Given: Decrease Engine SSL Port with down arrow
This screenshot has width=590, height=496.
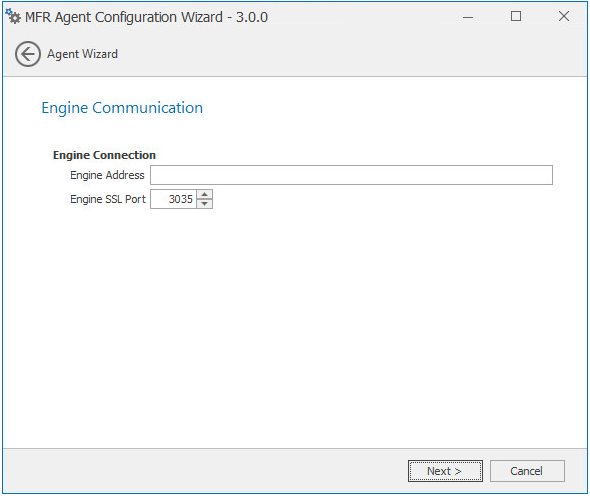Looking at the screenshot, I should pyautogui.click(x=204, y=204).
